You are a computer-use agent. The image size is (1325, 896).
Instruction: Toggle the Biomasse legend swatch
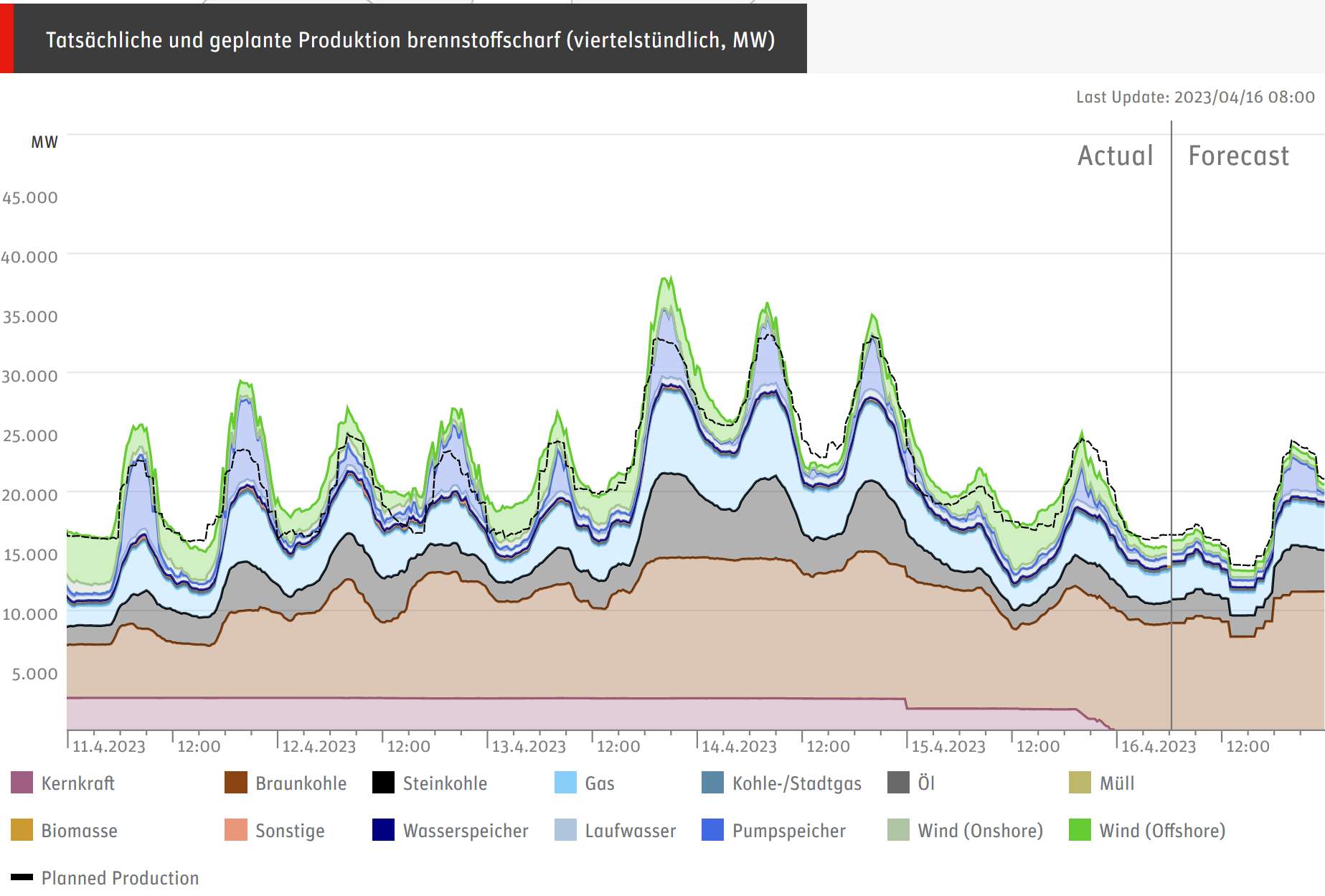click(x=22, y=830)
